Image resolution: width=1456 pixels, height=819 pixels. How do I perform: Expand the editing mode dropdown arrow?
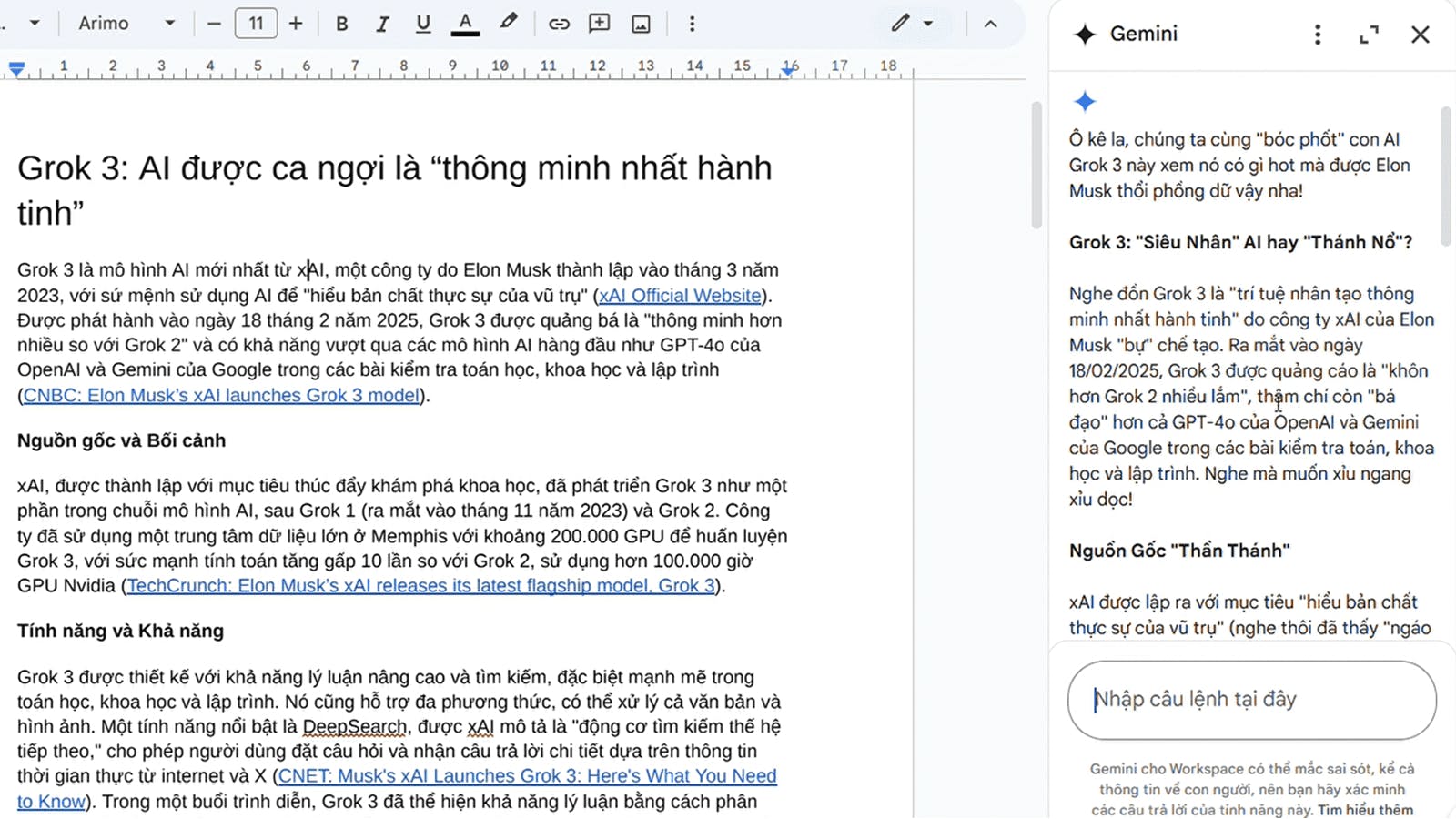coord(928,24)
